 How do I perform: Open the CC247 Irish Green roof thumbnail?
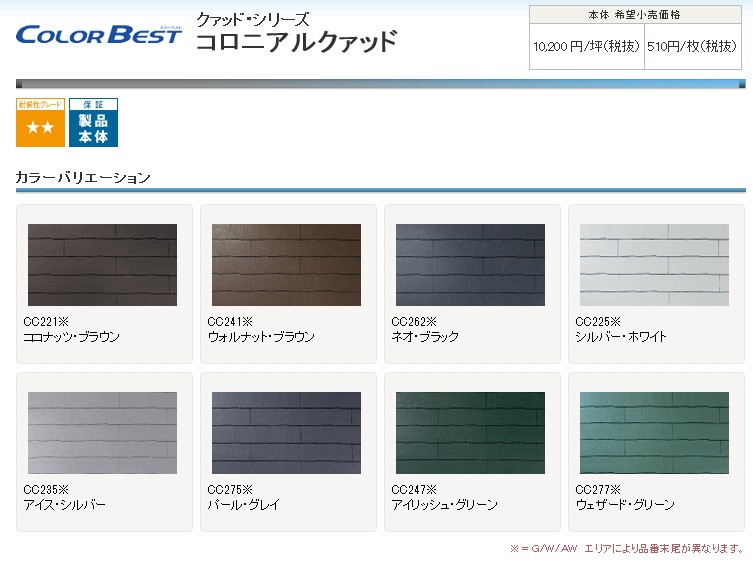(x=470, y=433)
